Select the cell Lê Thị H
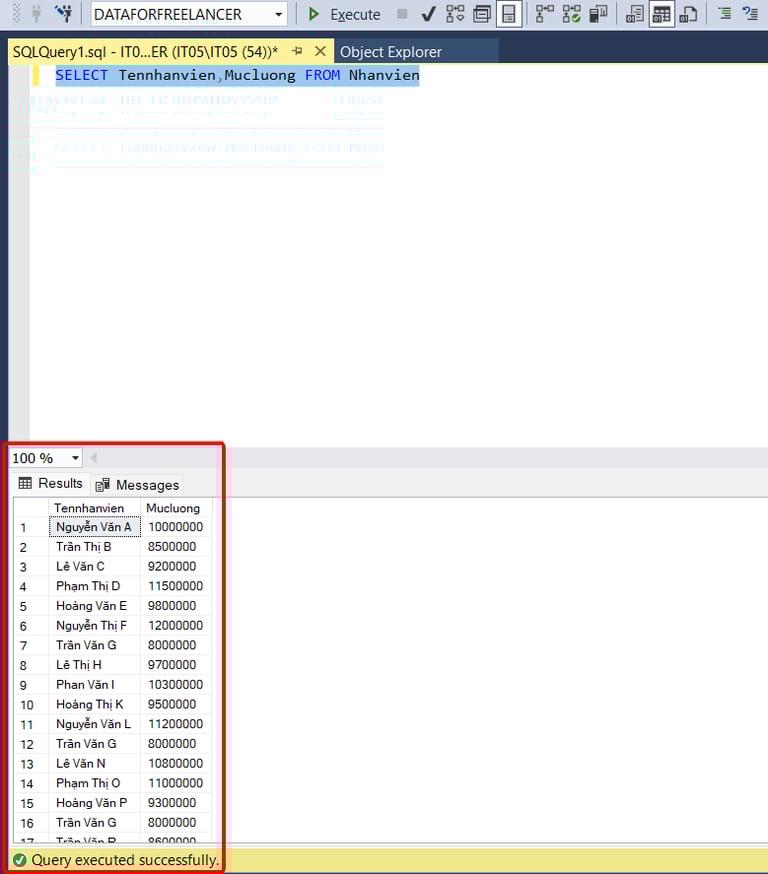 coord(94,665)
